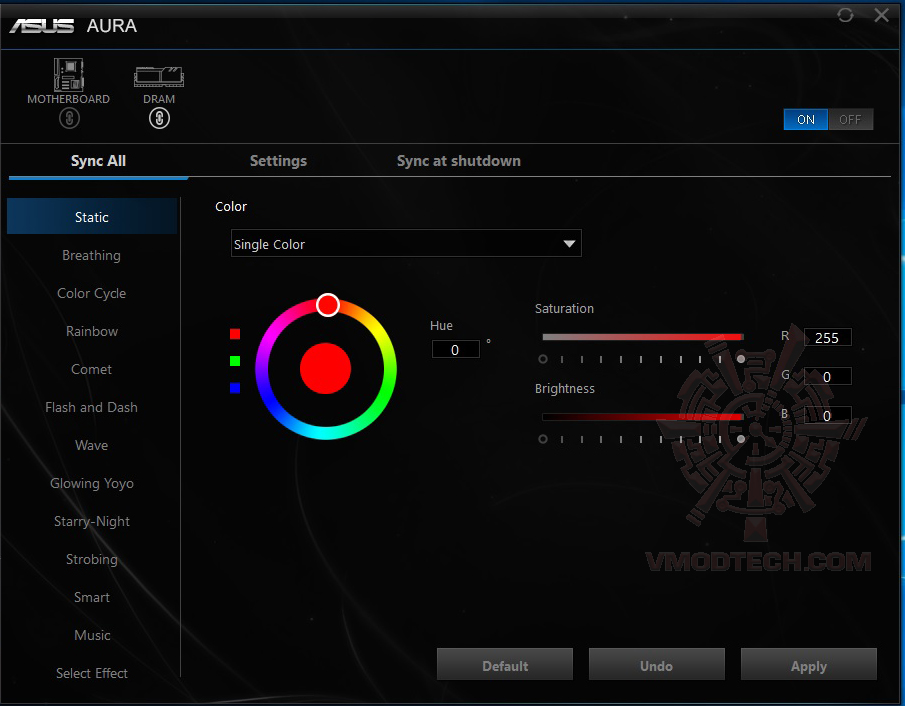Turn lighting OFF with the OFF switch
This screenshot has height=706, width=905.
tap(850, 119)
